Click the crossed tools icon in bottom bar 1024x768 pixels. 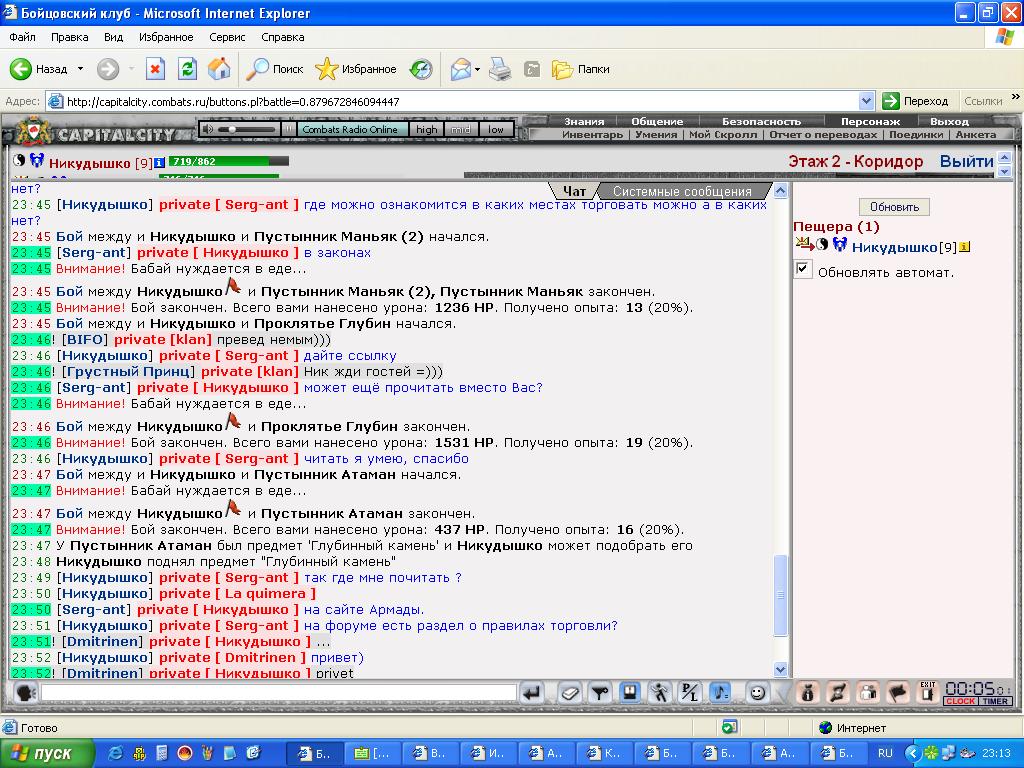[838, 692]
